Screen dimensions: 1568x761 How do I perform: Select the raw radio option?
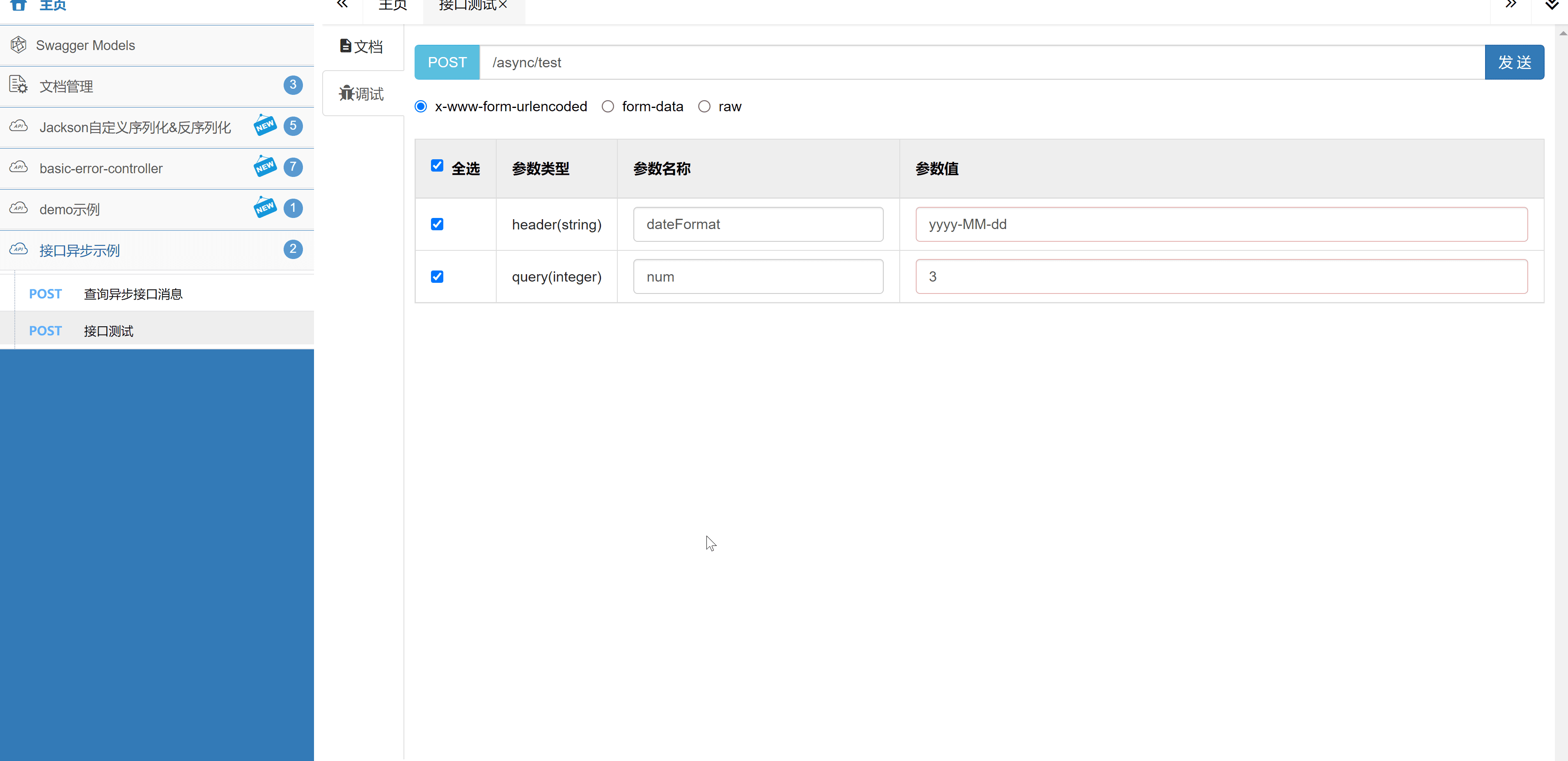[x=704, y=107]
